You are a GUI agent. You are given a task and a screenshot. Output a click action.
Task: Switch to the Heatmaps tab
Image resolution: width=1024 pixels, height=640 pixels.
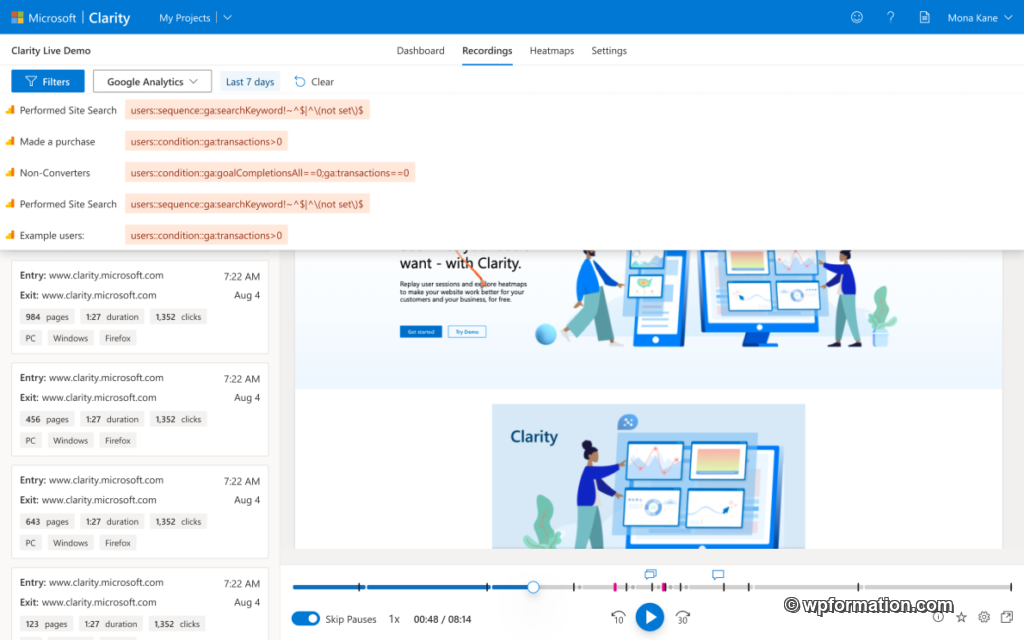coord(552,50)
